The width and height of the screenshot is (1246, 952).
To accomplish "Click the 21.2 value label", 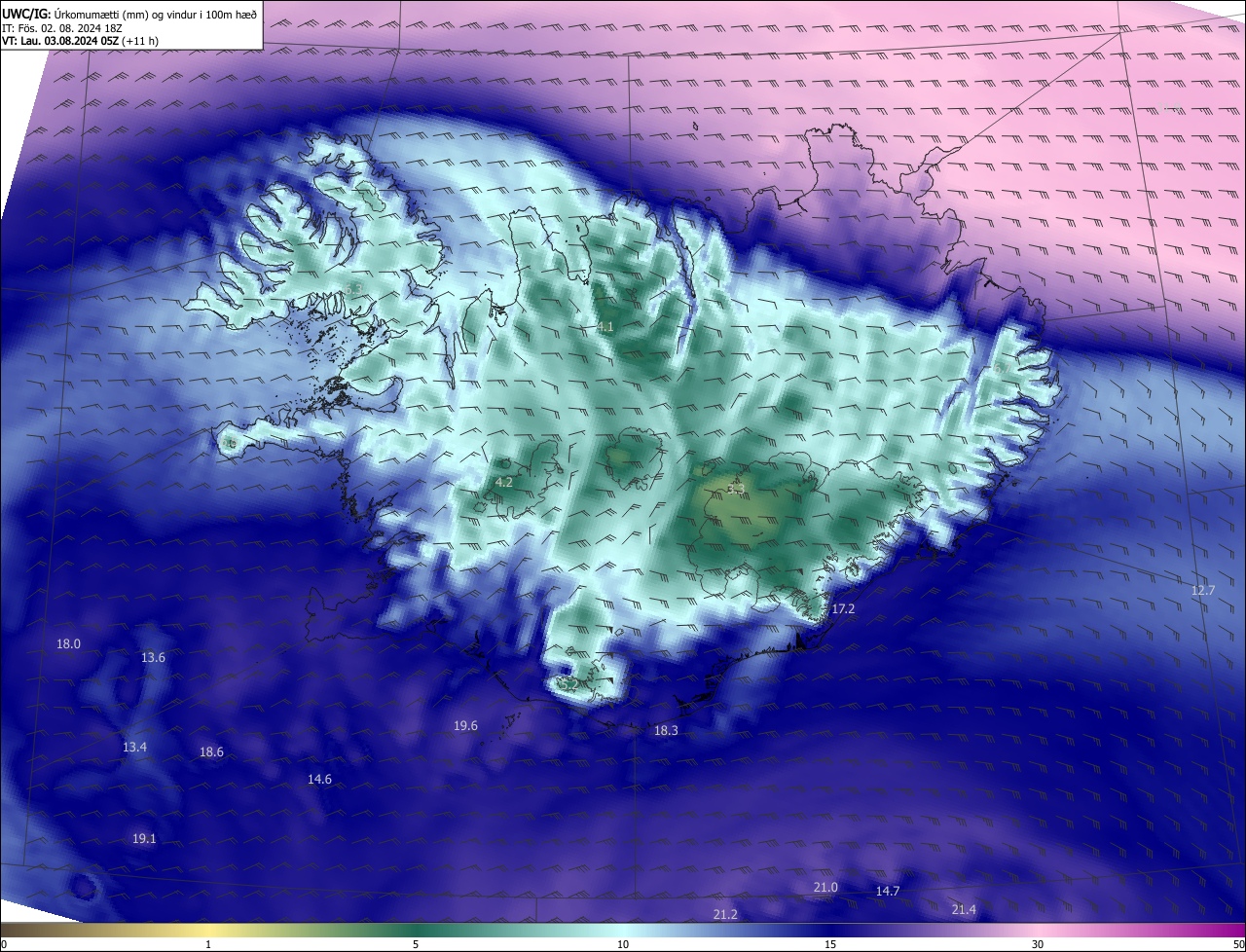I will [x=725, y=914].
